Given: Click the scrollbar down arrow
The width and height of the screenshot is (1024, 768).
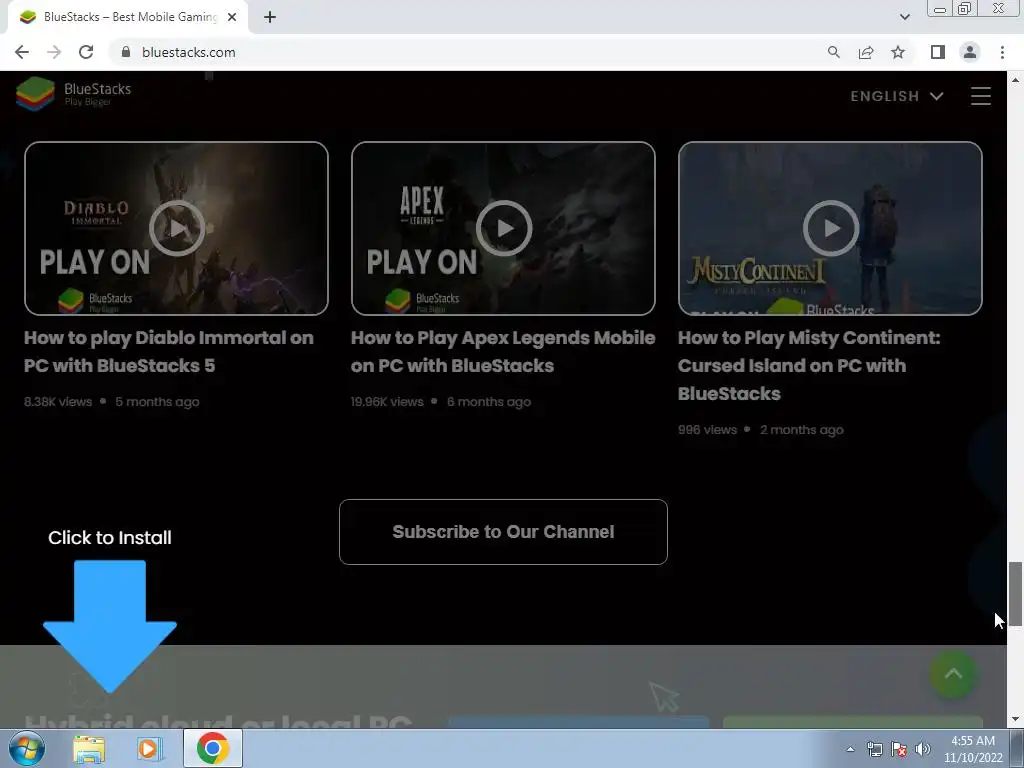Looking at the screenshot, I should click(1015, 720).
